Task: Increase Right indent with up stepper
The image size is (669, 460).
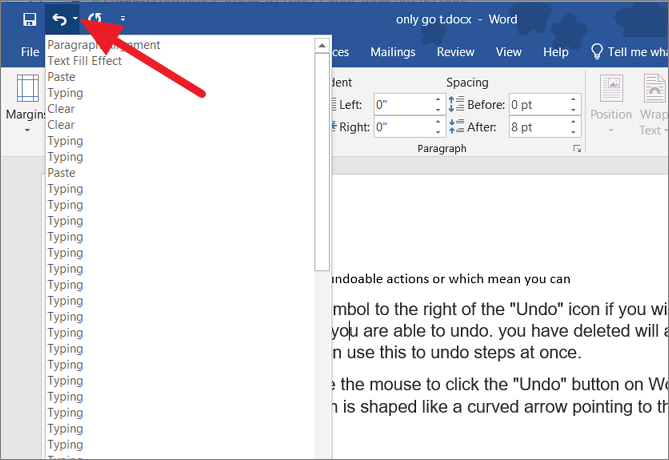Action: [438, 122]
